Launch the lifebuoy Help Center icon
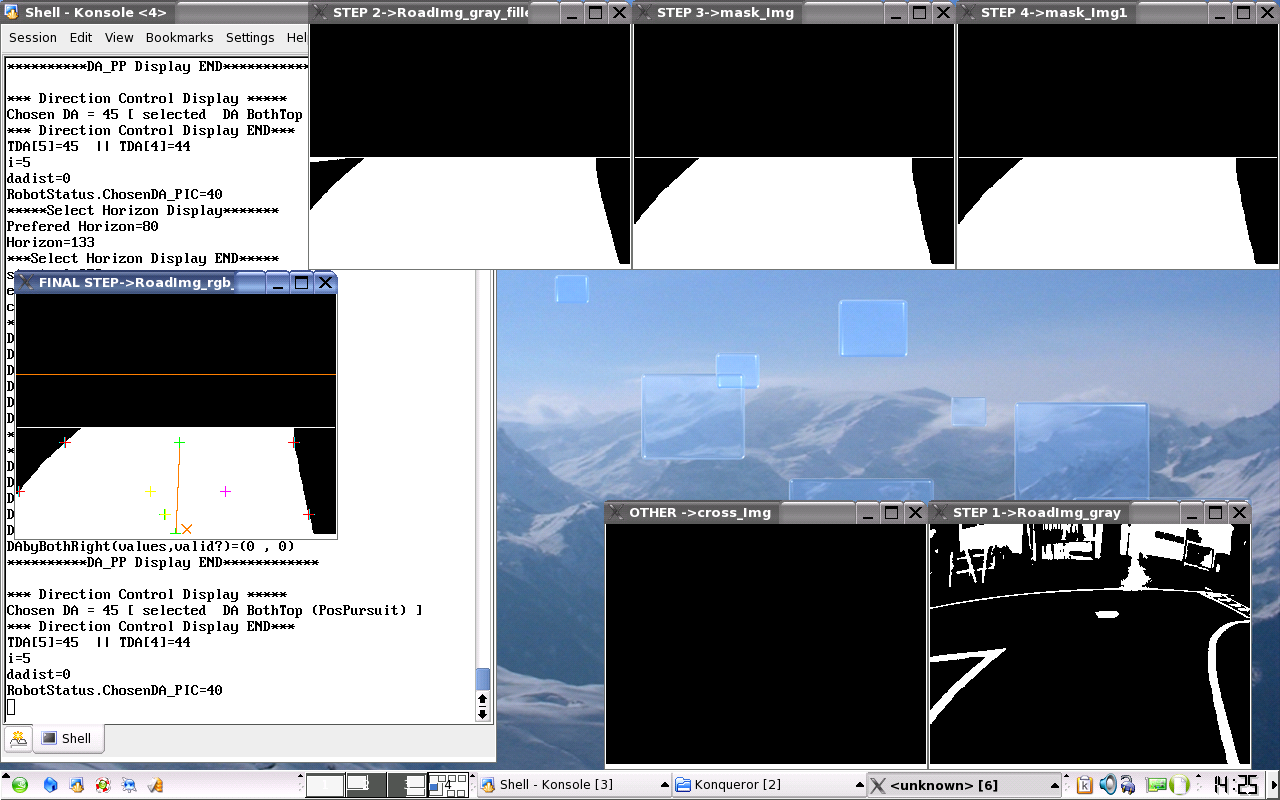1280x800 pixels. [102, 785]
